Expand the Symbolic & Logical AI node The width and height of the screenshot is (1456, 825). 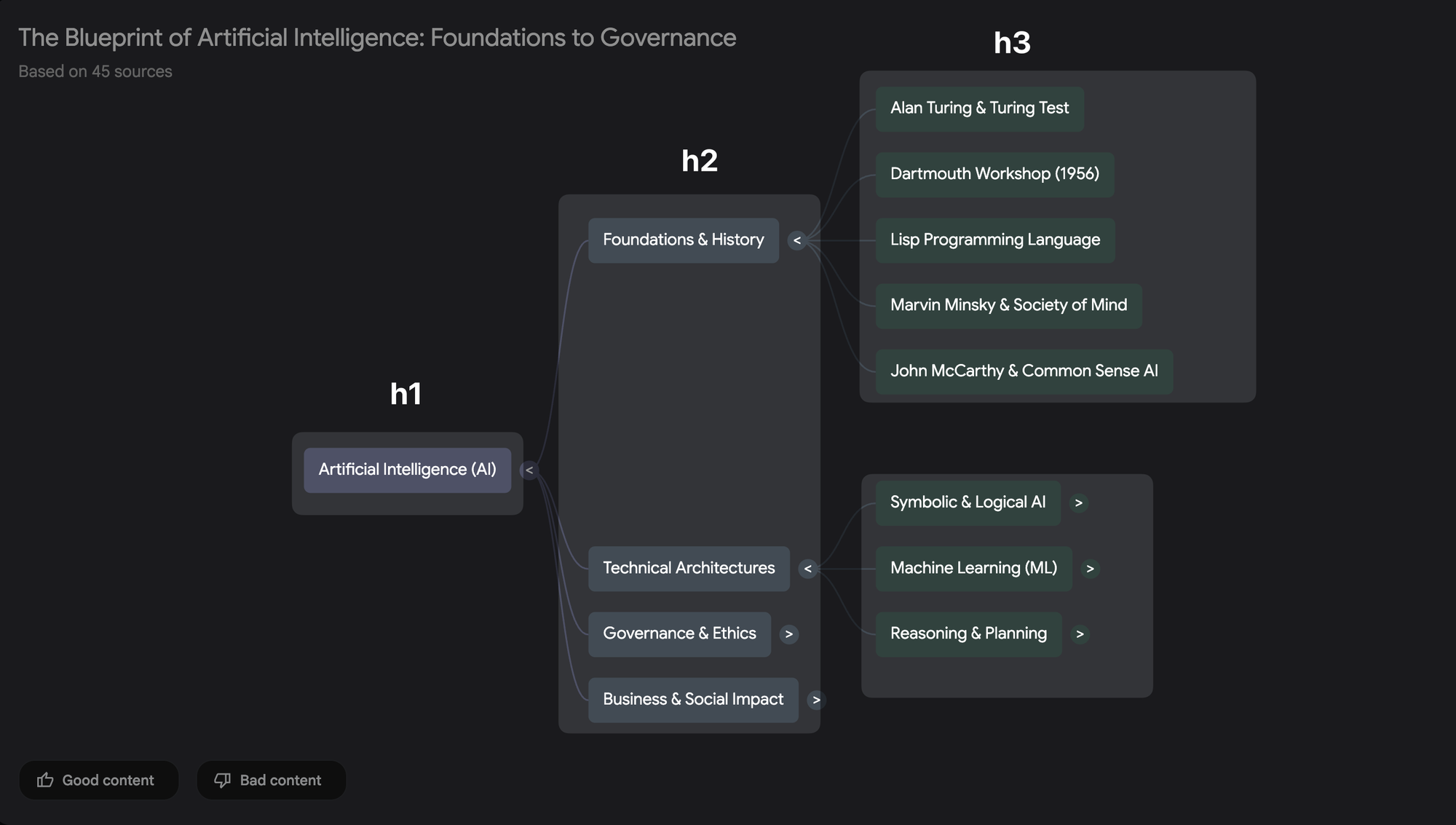(1078, 503)
